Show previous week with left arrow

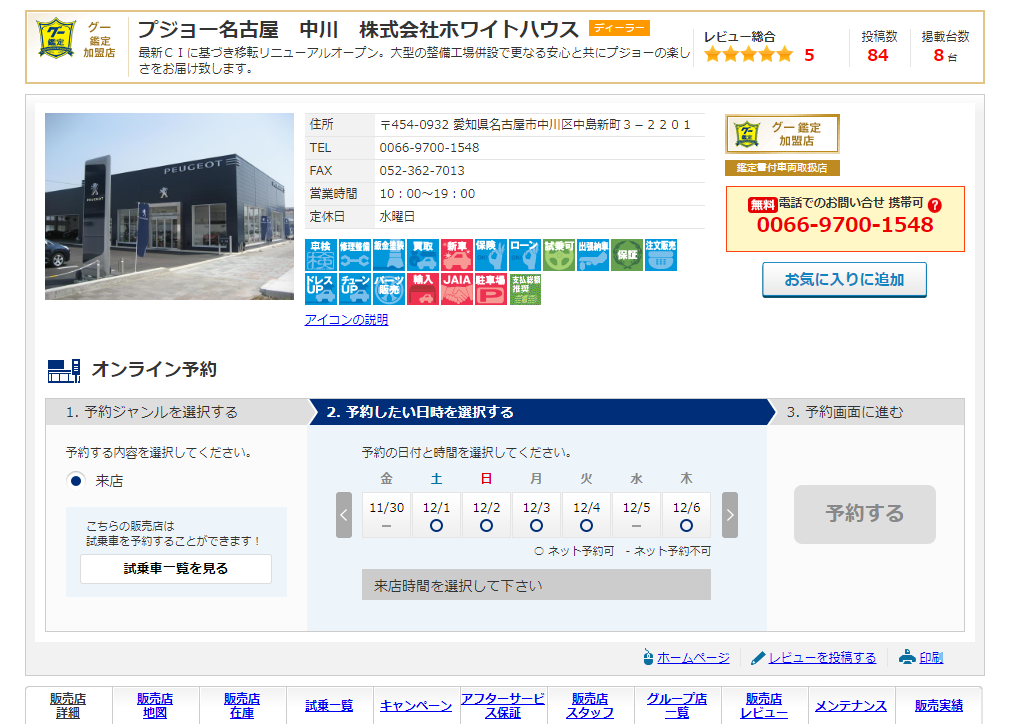point(344,515)
